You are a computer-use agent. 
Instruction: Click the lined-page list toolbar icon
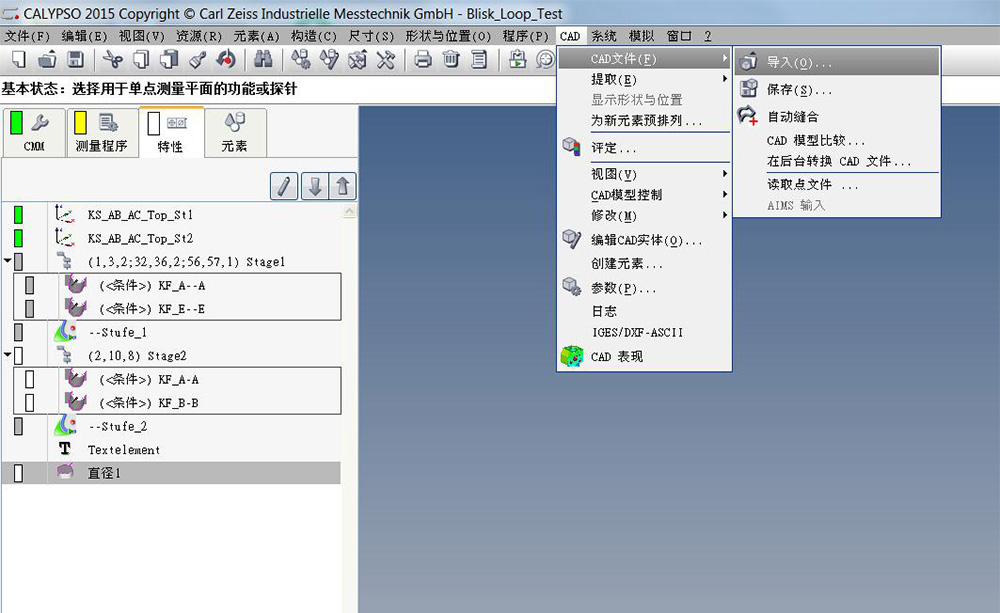click(x=479, y=60)
